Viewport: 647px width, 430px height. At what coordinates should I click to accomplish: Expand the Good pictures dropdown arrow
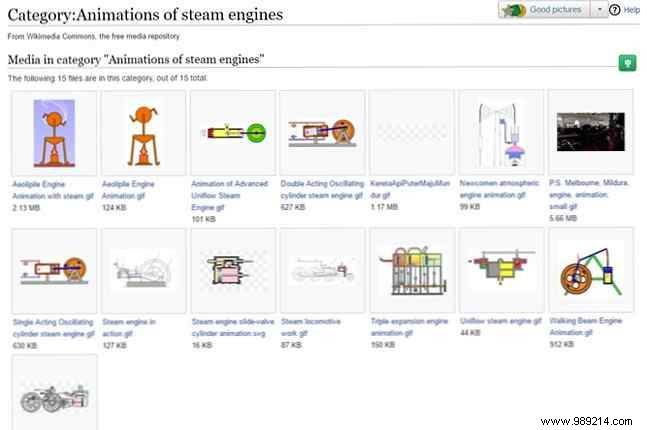[601, 10]
